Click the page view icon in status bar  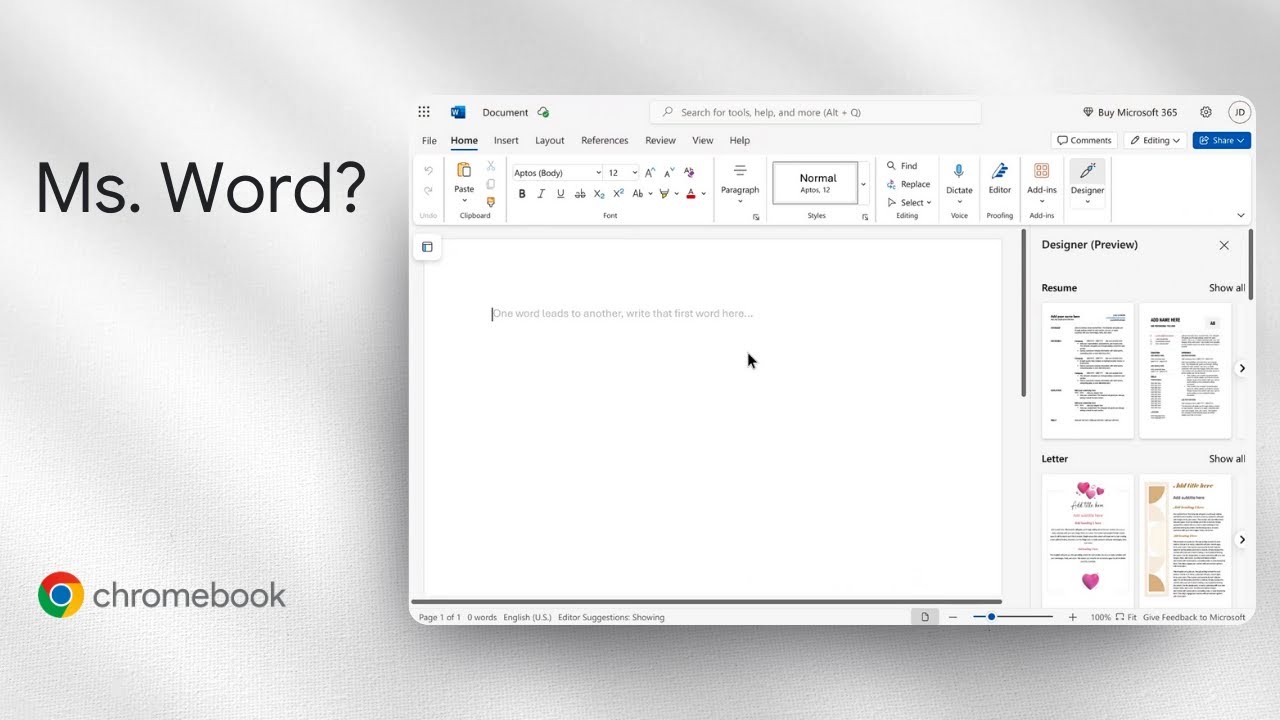[x=925, y=617]
